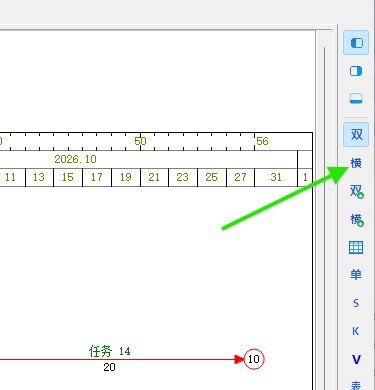Open the blue table grid icon
This screenshot has width=375, height=390.
pyautogui.click(x=356, y=248)
